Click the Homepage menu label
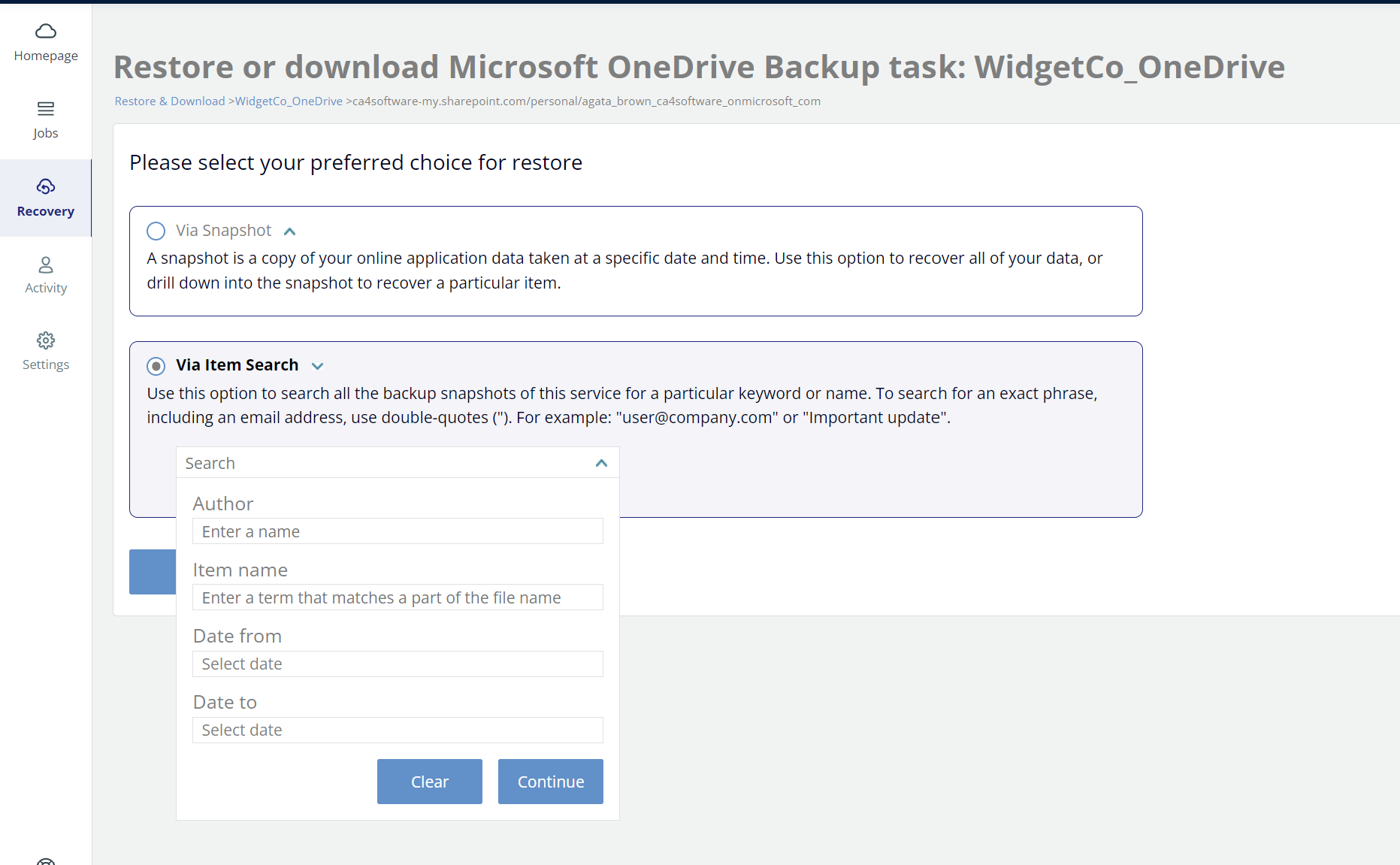The image size is (1400, 865). point(46,56)
